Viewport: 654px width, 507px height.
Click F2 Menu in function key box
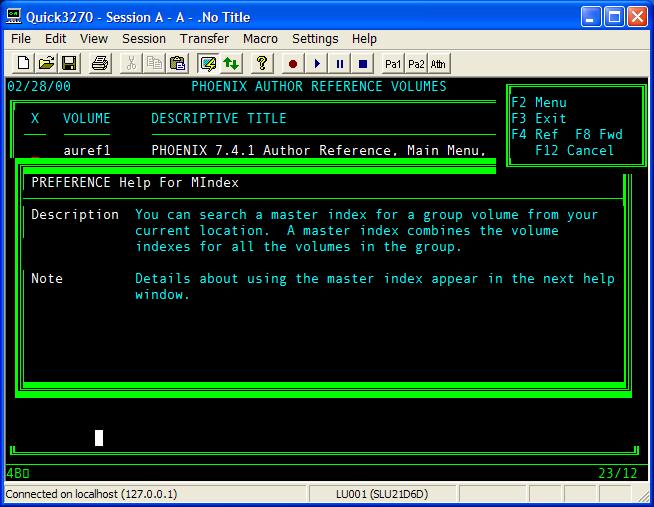point(539,102)
